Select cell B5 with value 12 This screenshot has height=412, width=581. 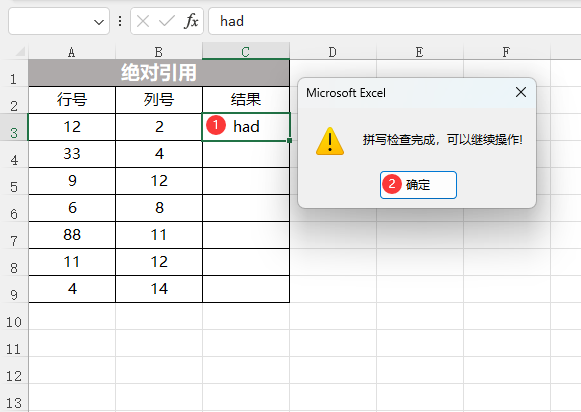point(159,181)
